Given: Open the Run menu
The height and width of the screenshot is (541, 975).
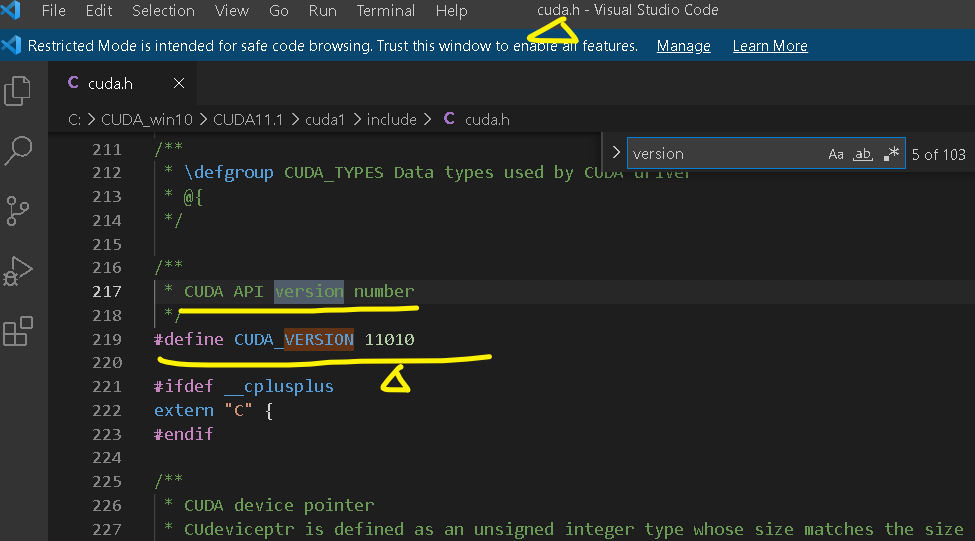Looking at the screenshot, I should 322,11.
